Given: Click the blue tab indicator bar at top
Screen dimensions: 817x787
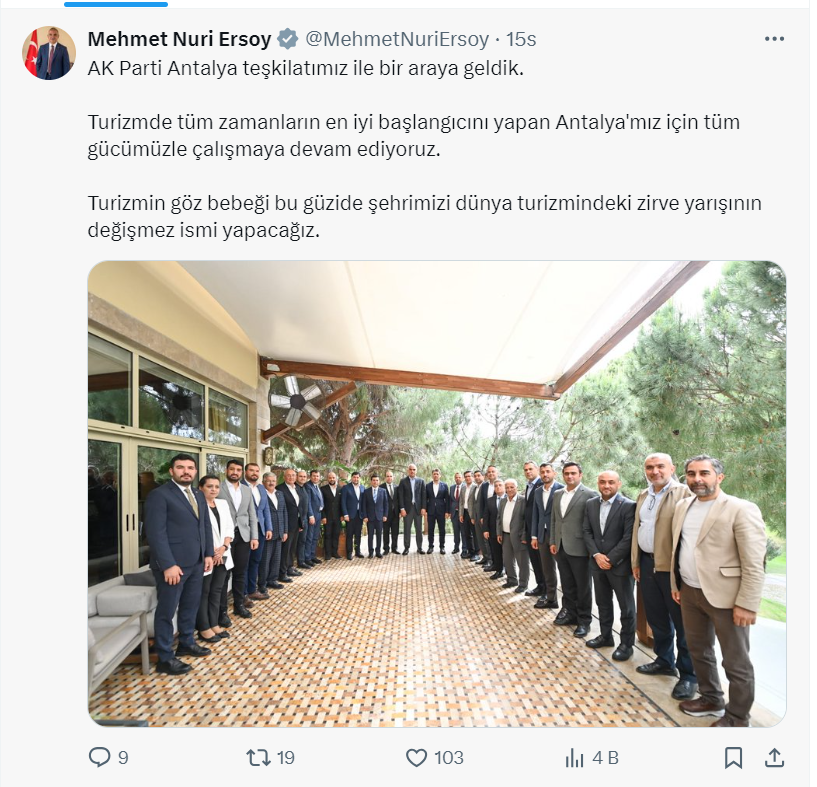Looking at the screenshot, I should point(116,4).
